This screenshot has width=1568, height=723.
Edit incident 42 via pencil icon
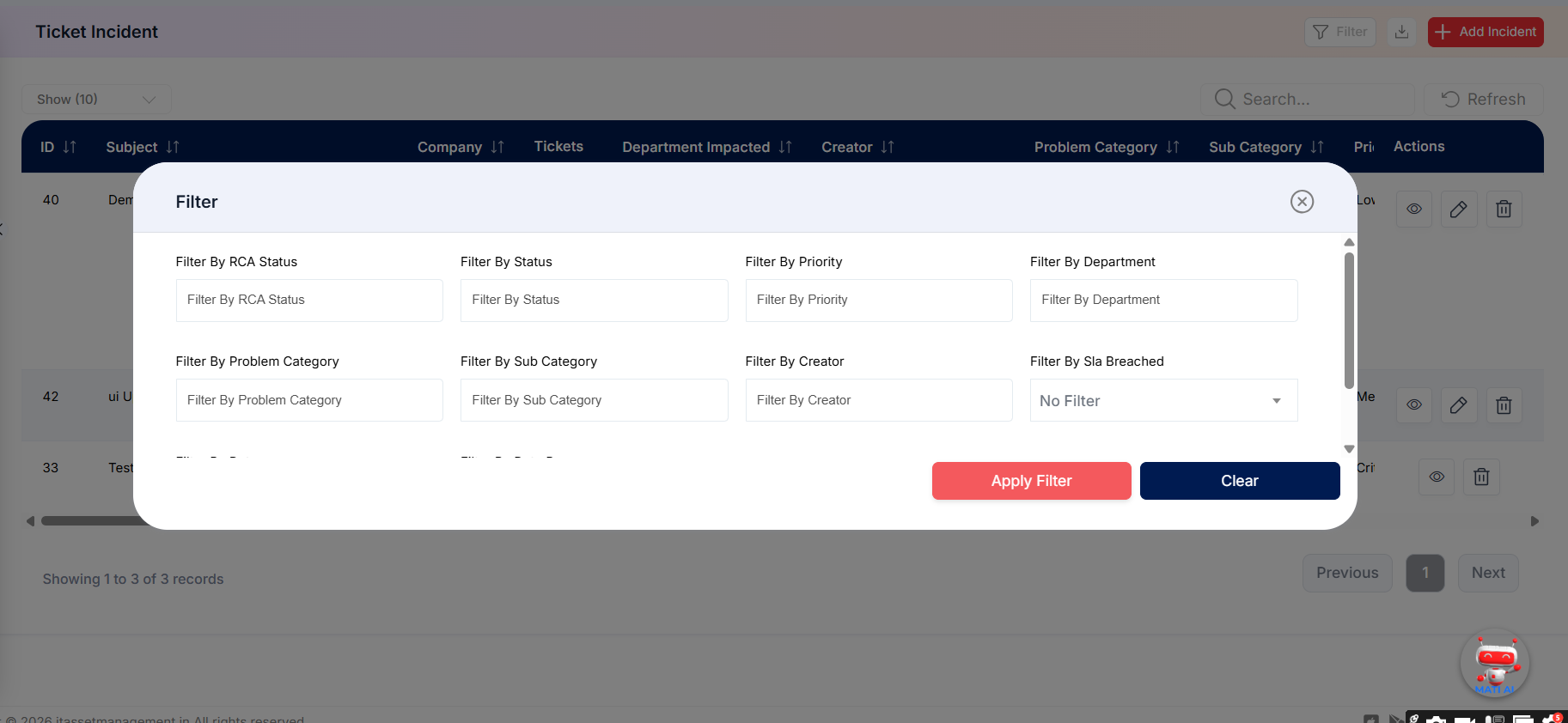tap(1459, 405)
